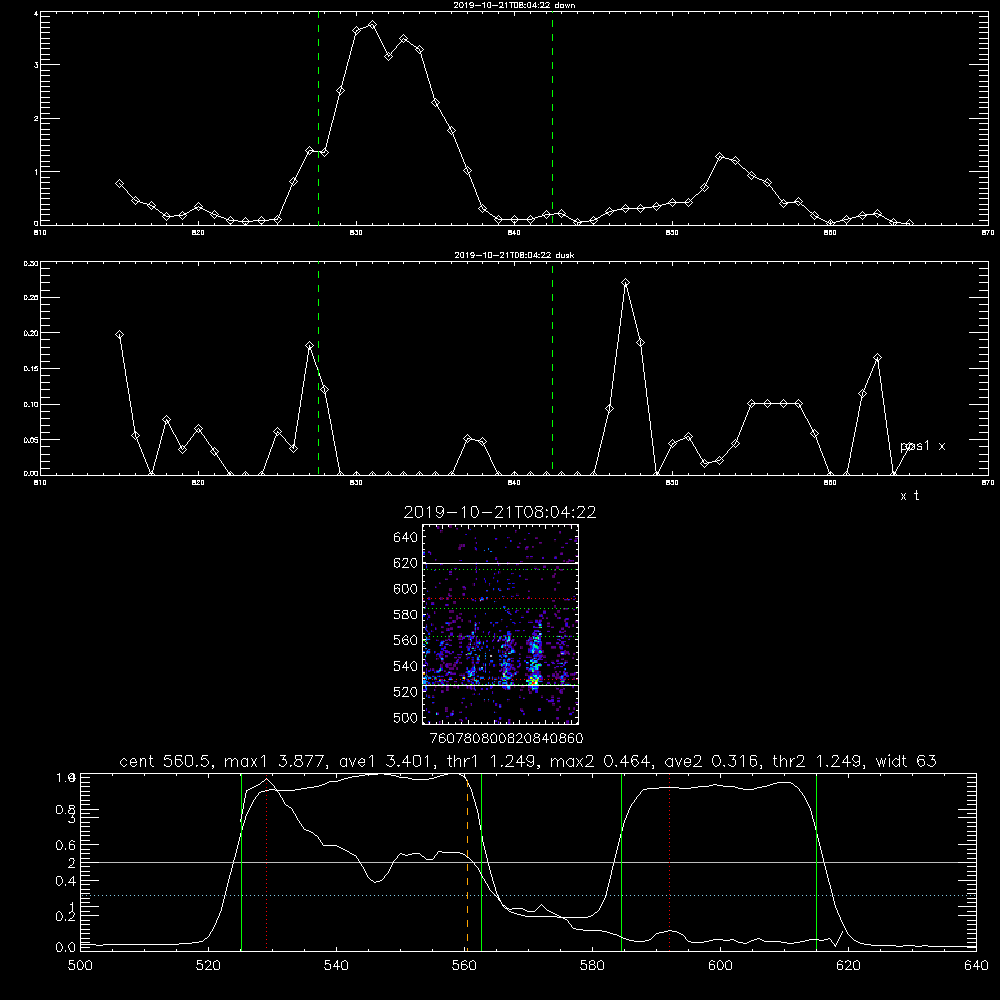Image resolution: width=1000 pixels, height=1000 pixels.
Task: Click the "500" y-axis label beside spectrogram
Action: [406, 717]
